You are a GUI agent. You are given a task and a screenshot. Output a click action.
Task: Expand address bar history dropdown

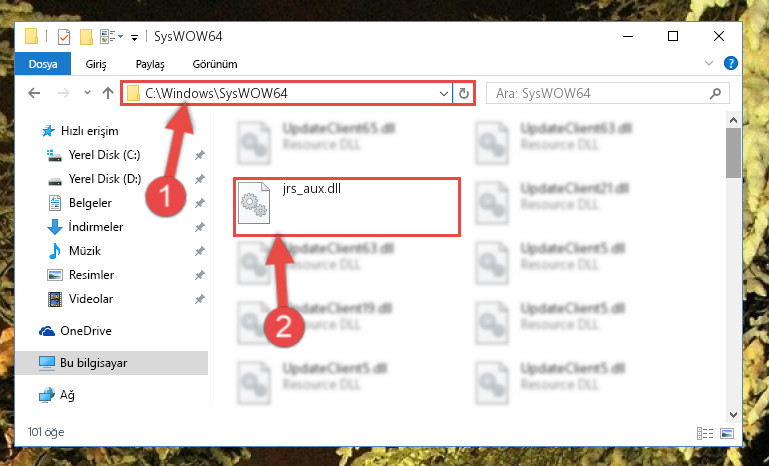click(443, 93)
